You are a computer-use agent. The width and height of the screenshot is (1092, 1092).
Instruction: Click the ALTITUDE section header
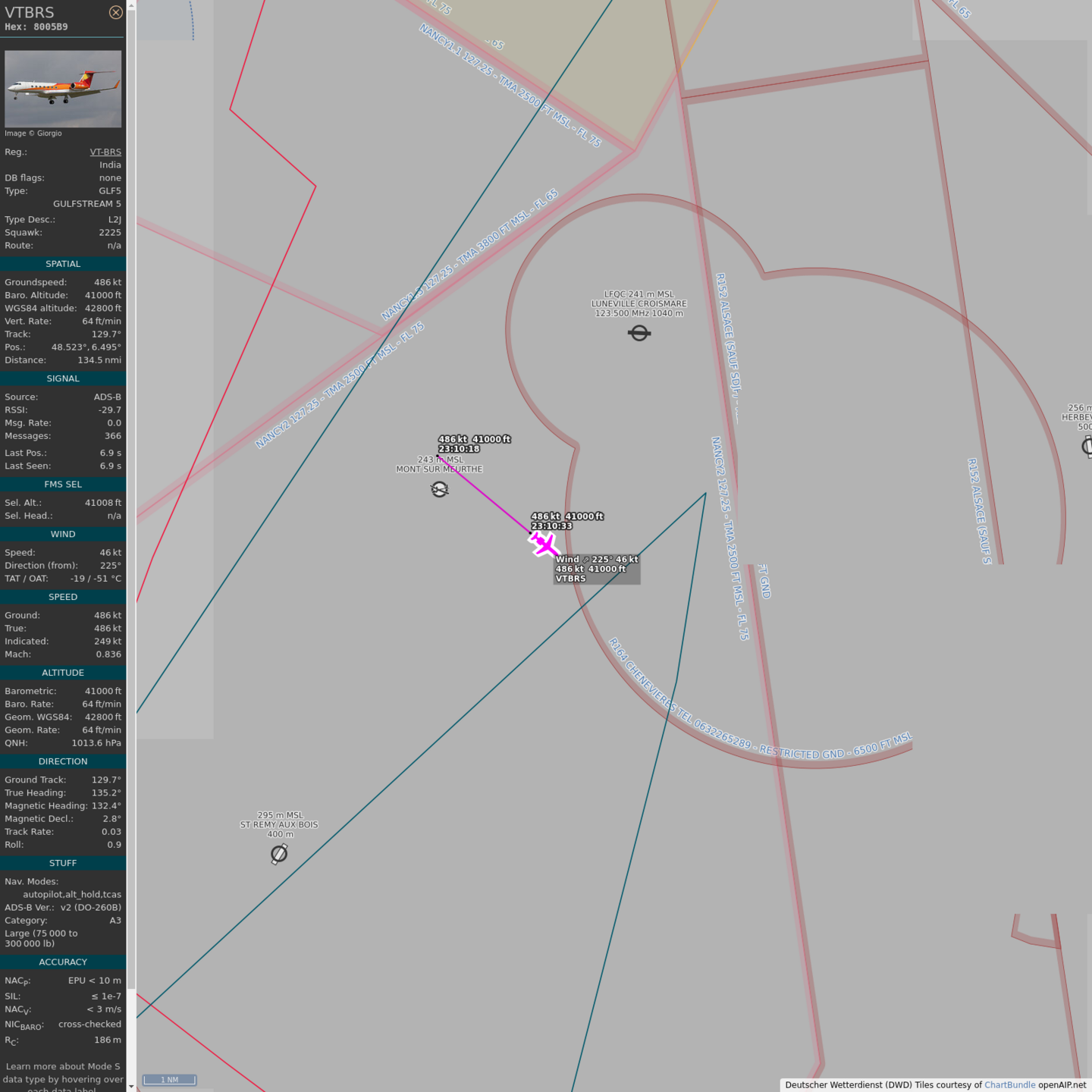tap(63, 673)
